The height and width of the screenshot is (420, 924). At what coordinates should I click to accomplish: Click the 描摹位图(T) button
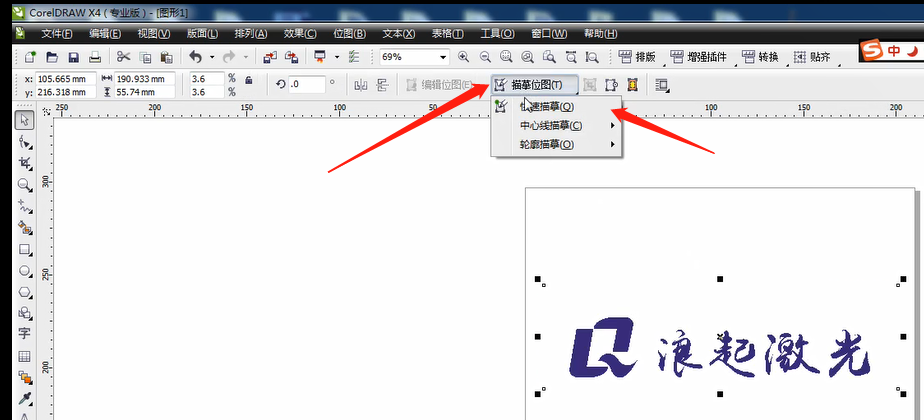point(534,85)
